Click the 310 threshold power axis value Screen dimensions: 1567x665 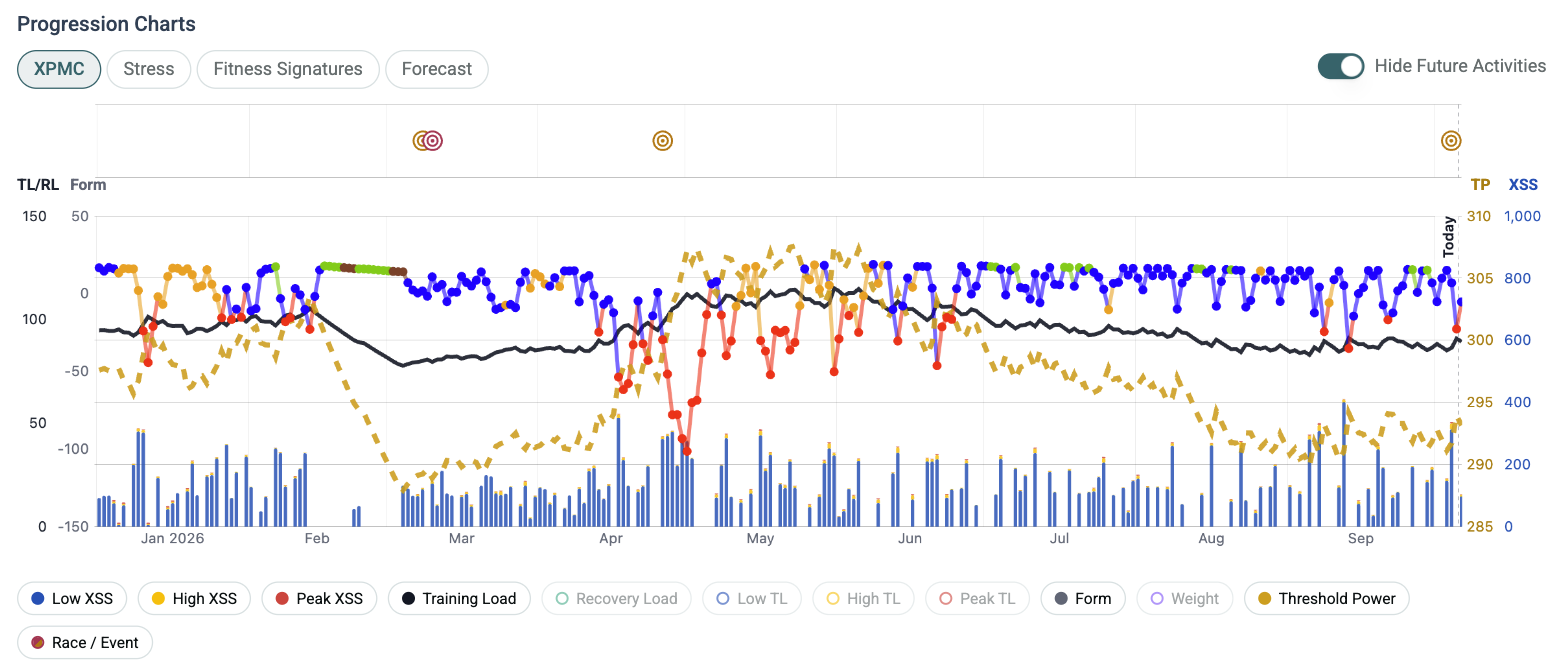pos(1479,216)
